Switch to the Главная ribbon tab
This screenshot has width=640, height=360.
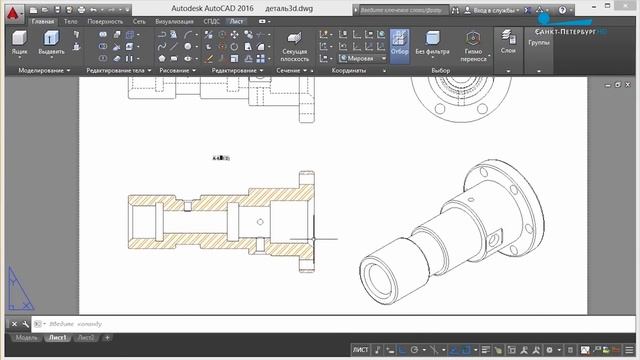click(x=43, y=21)
